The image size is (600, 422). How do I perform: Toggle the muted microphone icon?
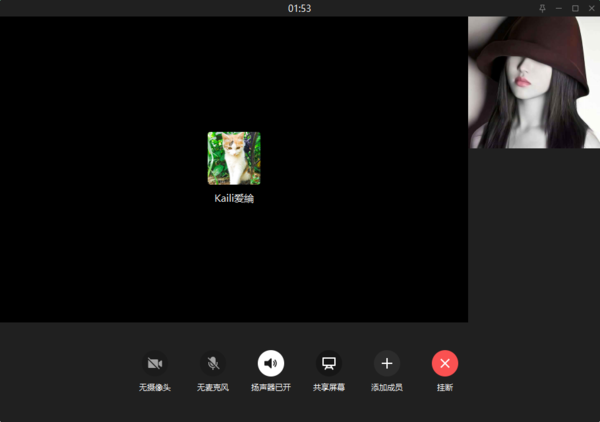pos(213,363)
